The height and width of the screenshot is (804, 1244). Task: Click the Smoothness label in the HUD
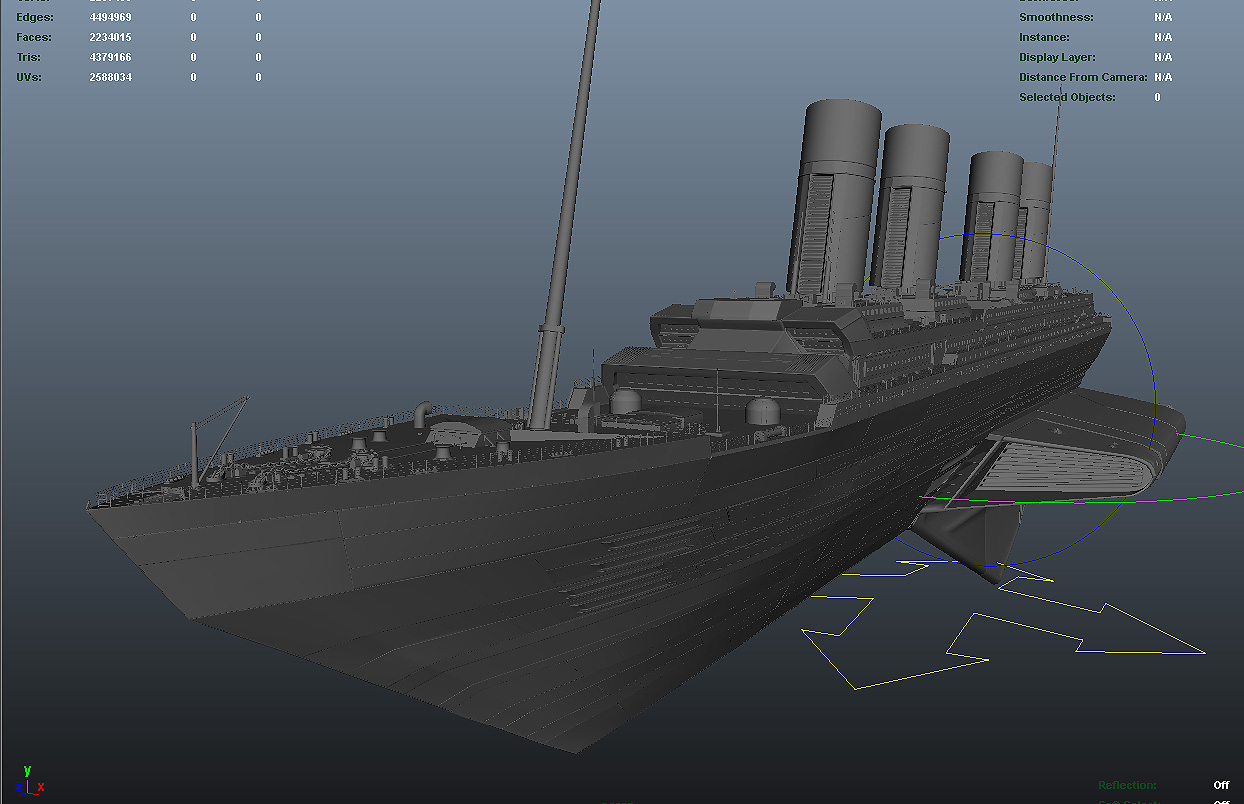1056,17
